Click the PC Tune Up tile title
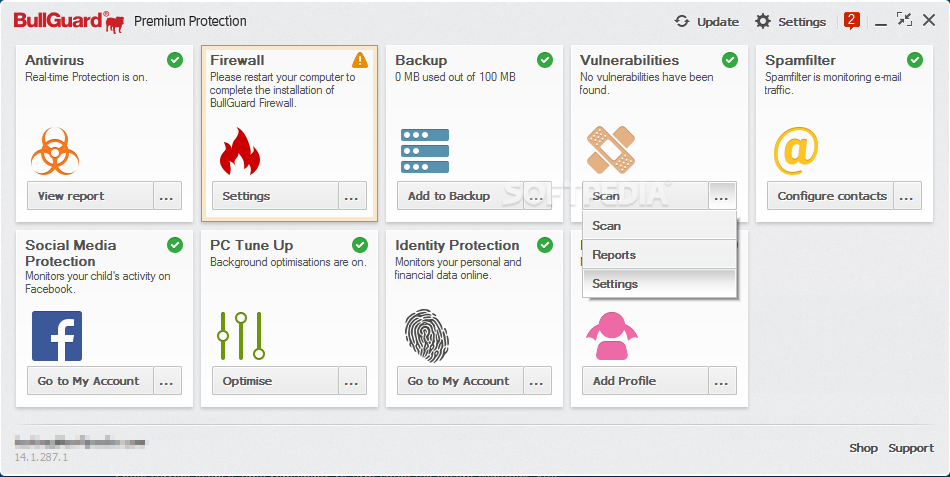The image size is (950, 477). 251,245
